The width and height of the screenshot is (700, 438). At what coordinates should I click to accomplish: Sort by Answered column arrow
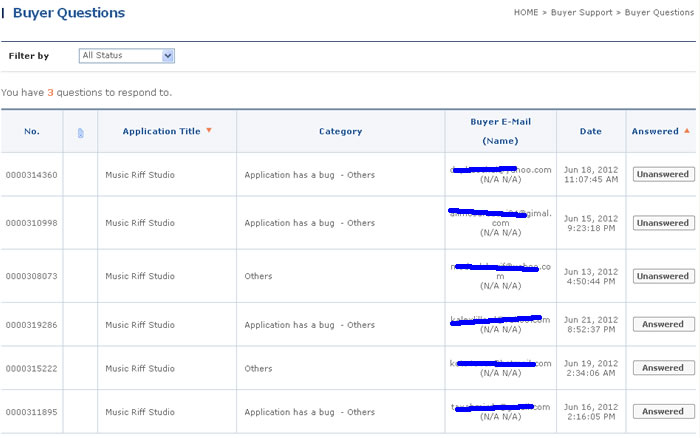click(687, 131)
